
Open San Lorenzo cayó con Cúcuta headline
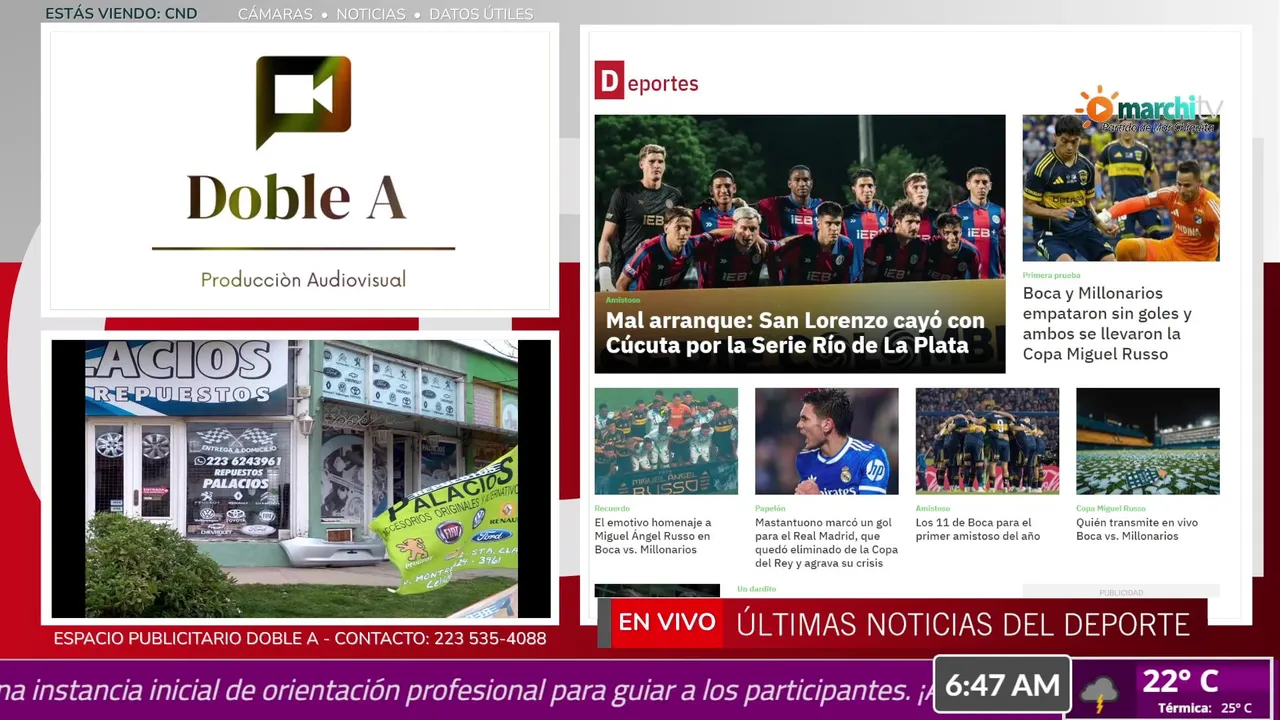tap(795, 333)
